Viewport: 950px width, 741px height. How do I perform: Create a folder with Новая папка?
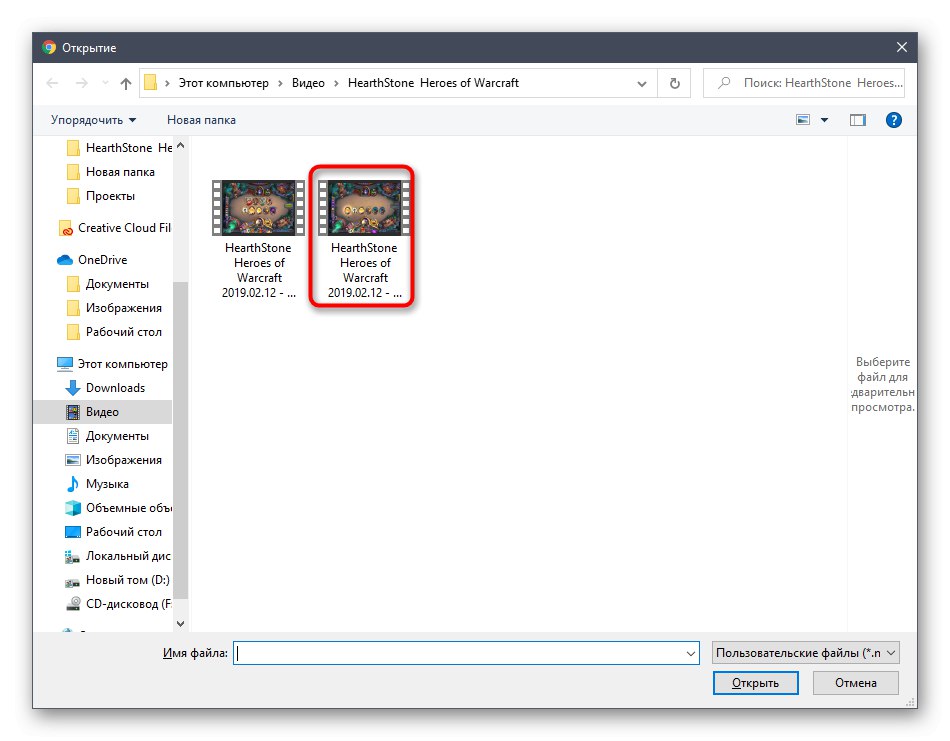[202, 119]
